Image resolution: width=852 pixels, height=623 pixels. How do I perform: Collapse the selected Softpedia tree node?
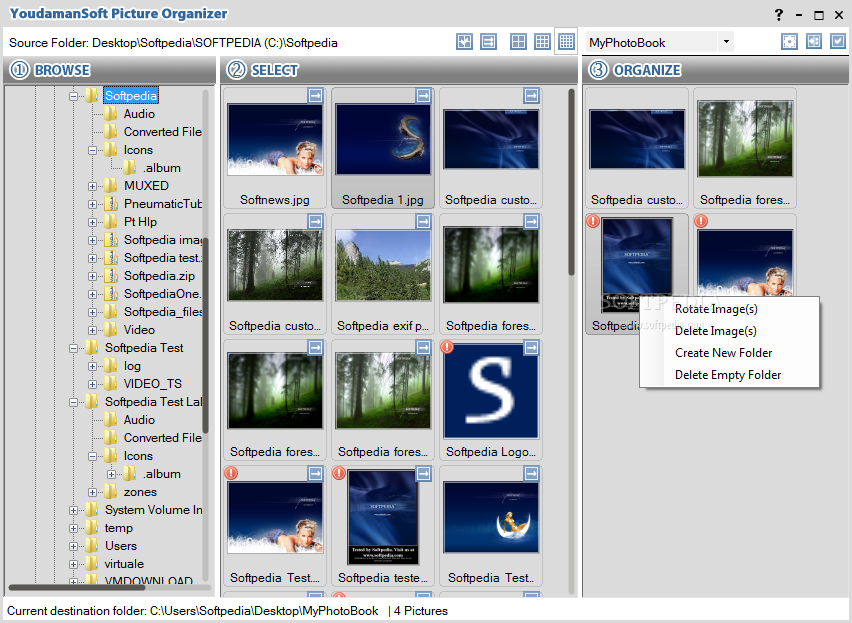(73, 96)
